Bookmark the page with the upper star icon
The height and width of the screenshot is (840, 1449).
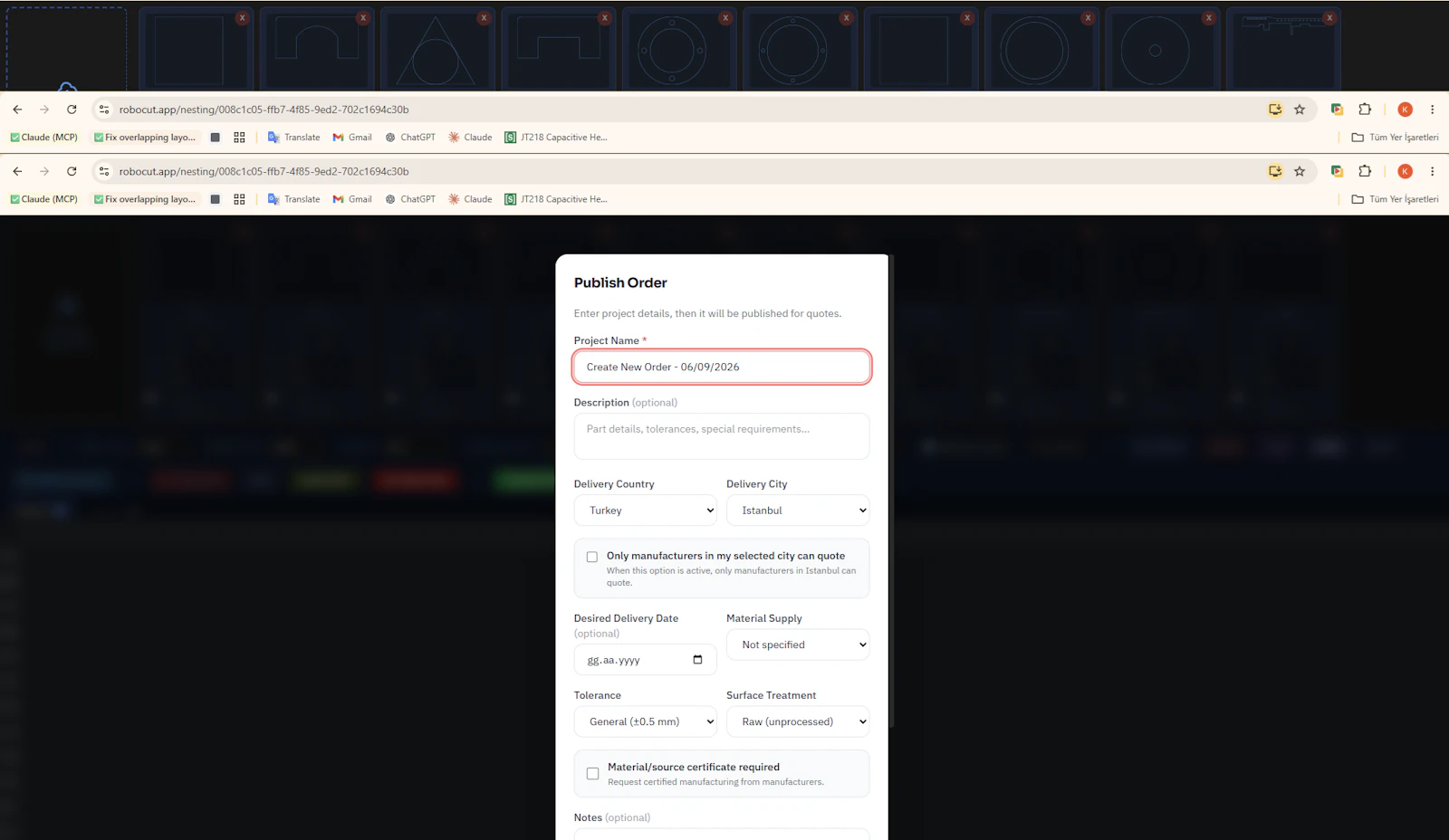(x=1300, y=110)
